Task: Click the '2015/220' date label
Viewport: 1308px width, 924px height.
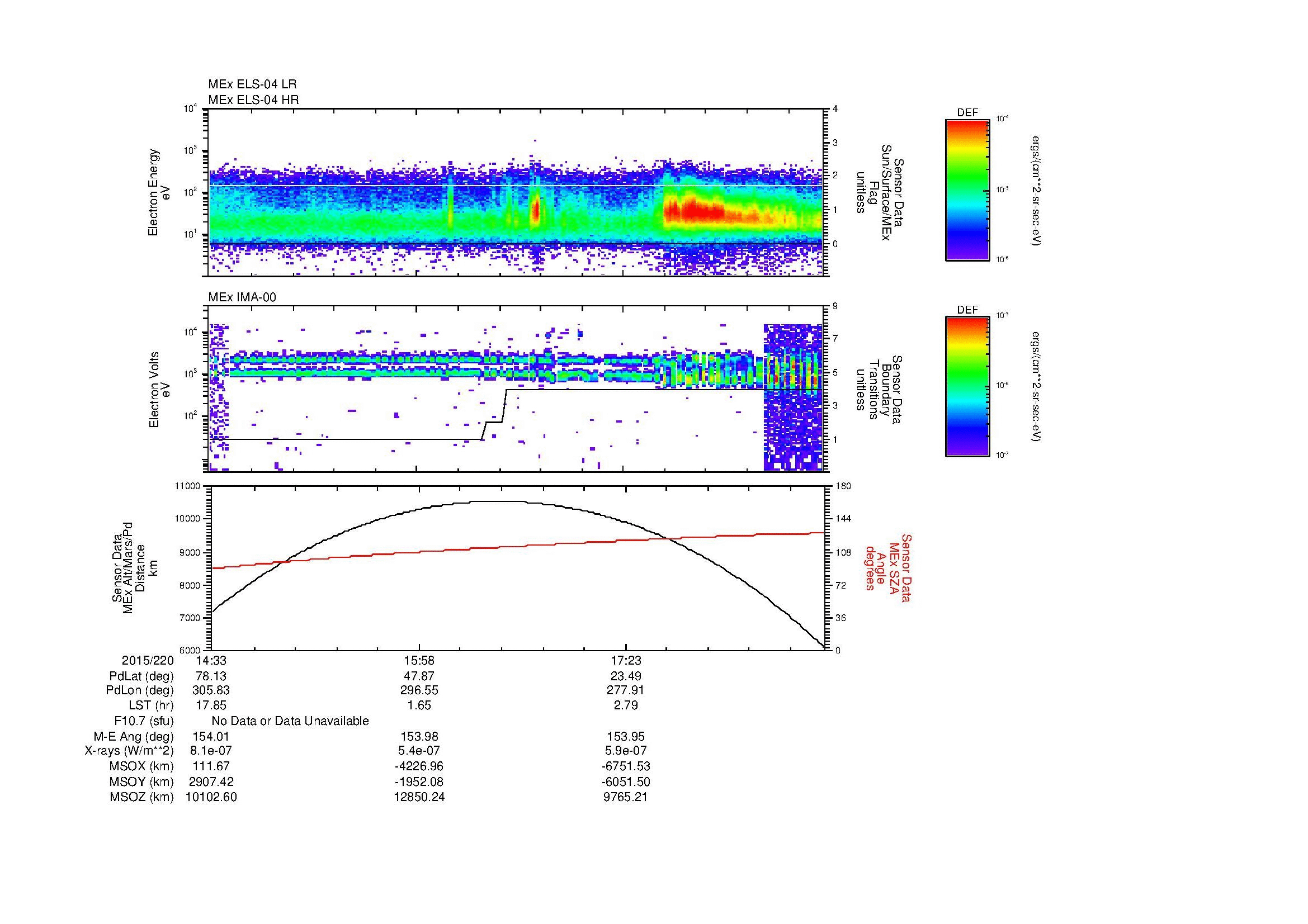Action: [148, 660]
